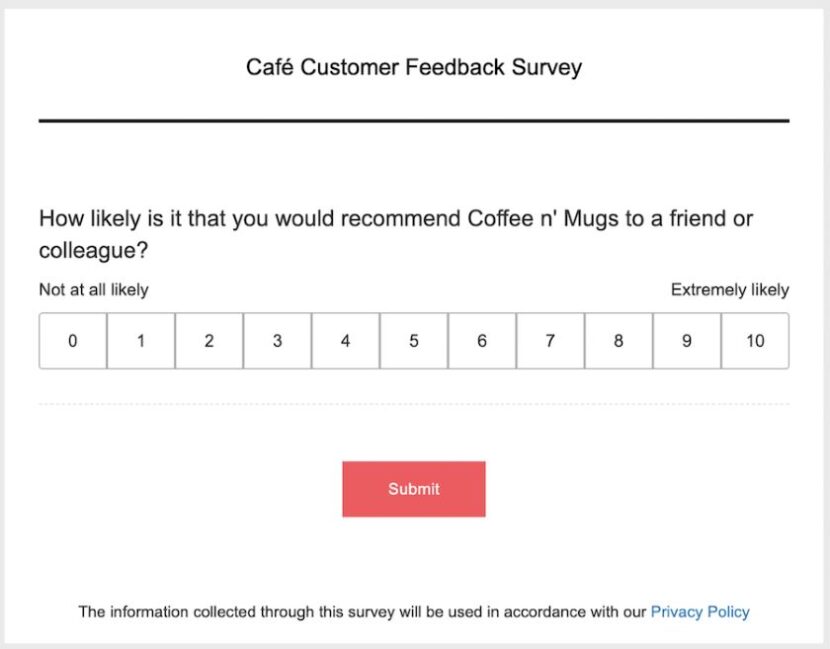The height and width of the screenshot is (649, 830).
Task: Select rating 8 on the scale
Action: [619, 340]
